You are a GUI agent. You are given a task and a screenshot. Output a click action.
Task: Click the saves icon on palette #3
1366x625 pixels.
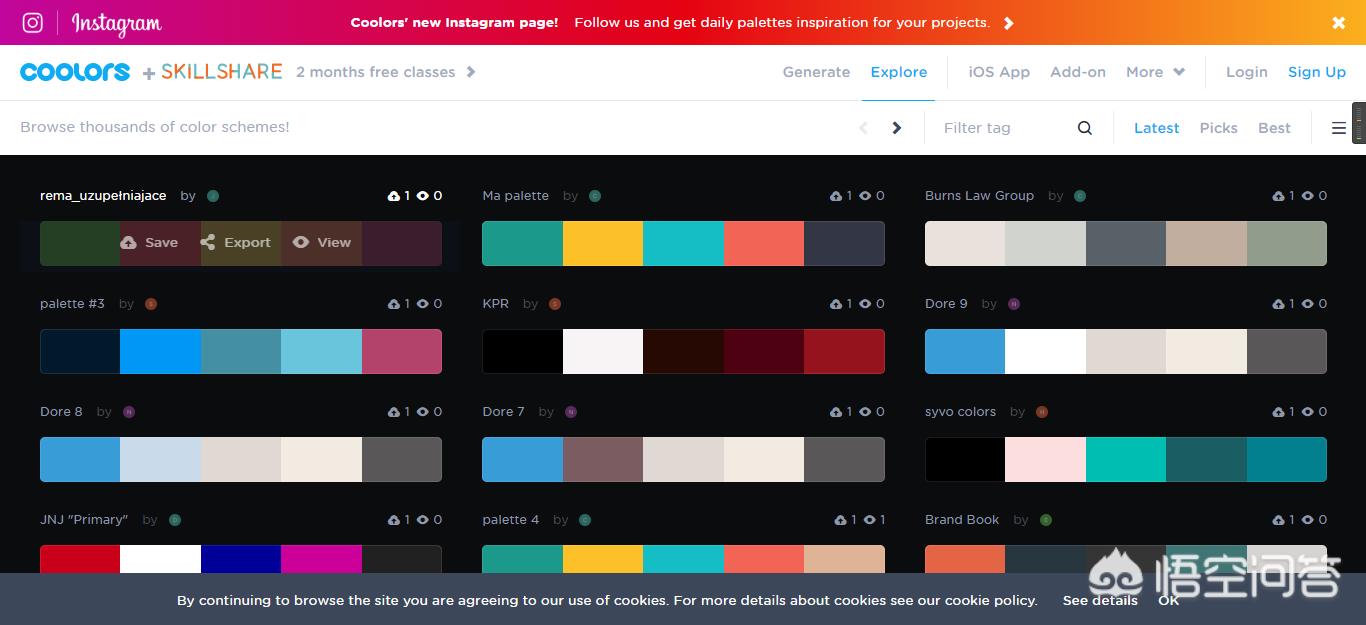pyautogui.click(x=393, y=304)
